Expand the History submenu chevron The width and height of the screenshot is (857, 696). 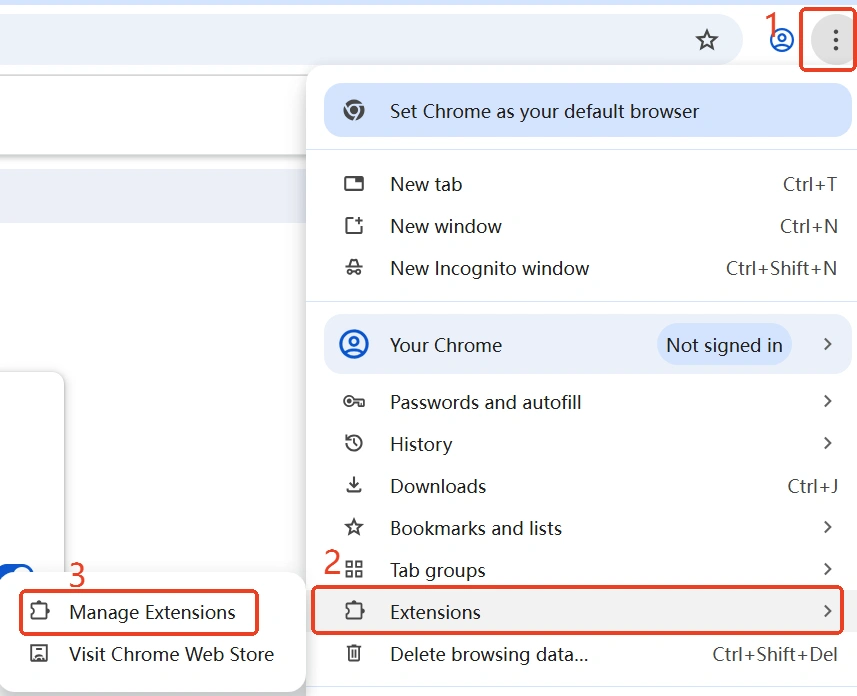point(828,444)
